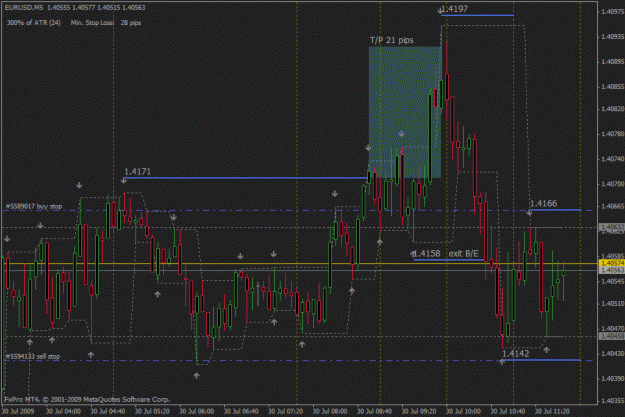This screenshot has width=625, height=417.
Task: Click the 1.4171 level label
Action: tap(138, 171)
